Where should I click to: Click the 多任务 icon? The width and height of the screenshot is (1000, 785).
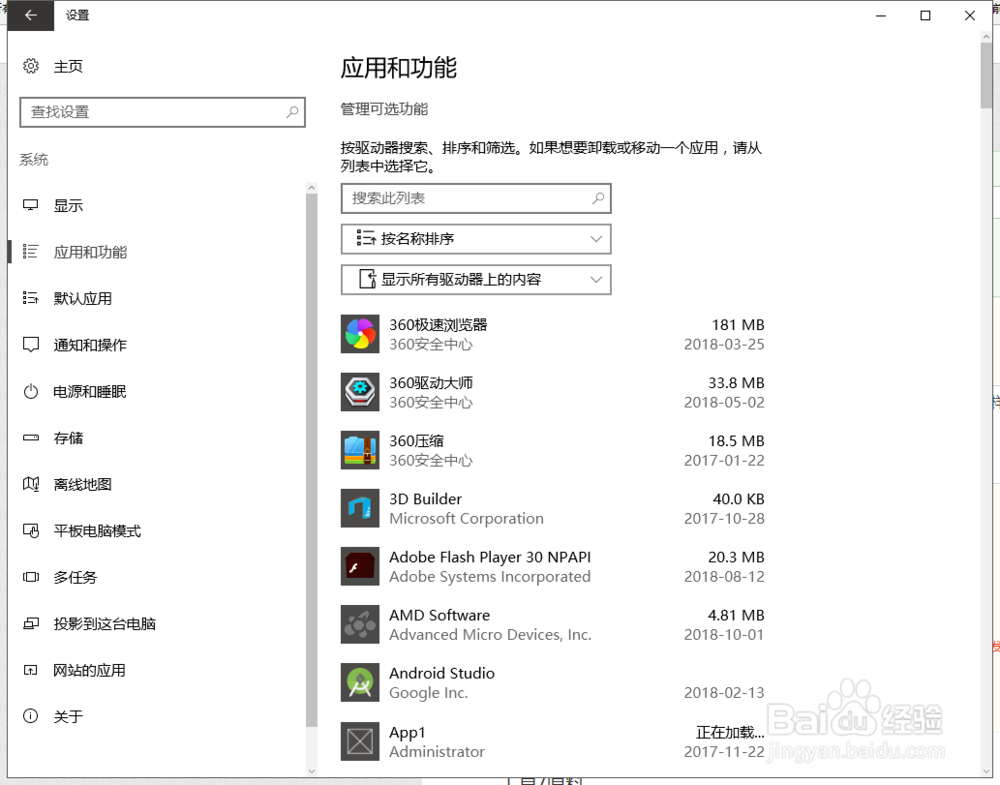pos(31,577)
